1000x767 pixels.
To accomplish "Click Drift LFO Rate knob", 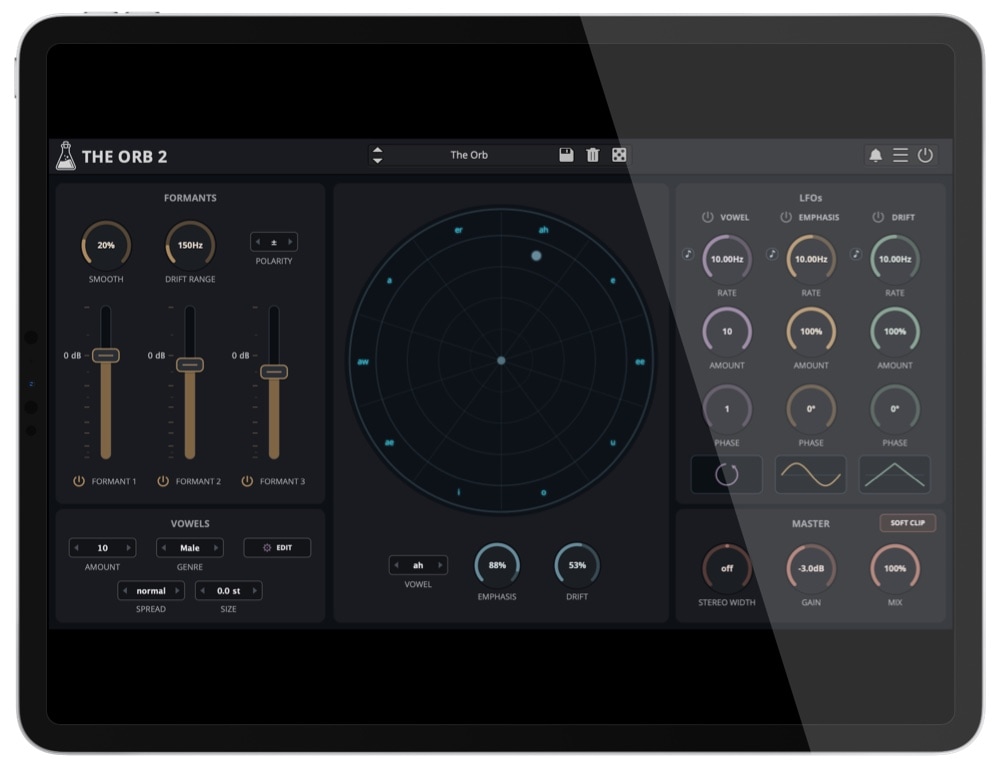I will pos(895,259).
